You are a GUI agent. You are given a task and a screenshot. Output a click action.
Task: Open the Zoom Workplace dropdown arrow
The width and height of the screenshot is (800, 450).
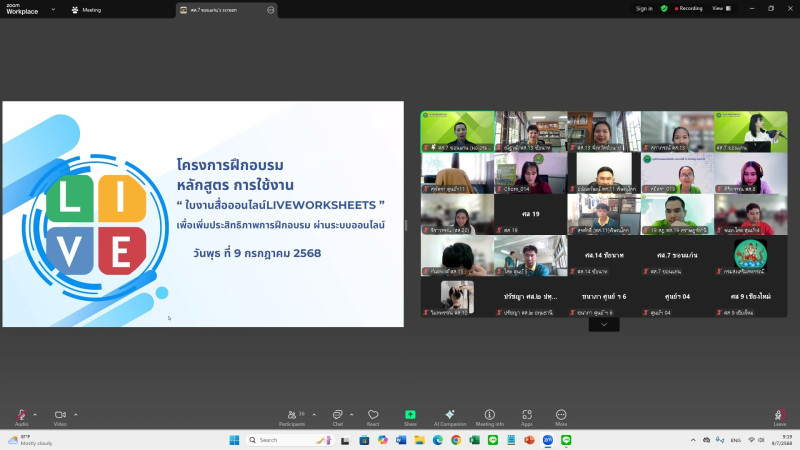[53, 9]
